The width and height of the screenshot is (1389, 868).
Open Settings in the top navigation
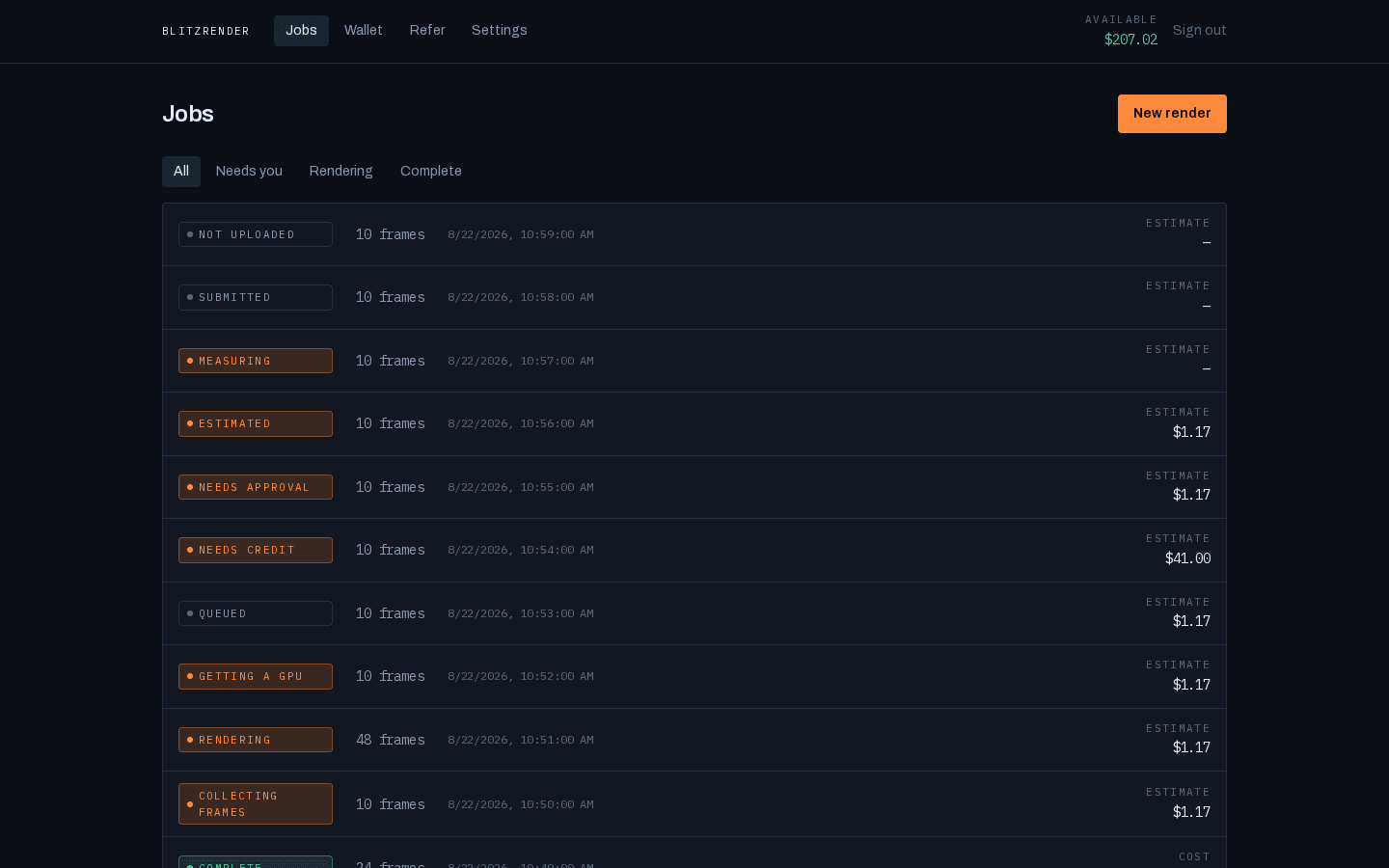point(500,31)
